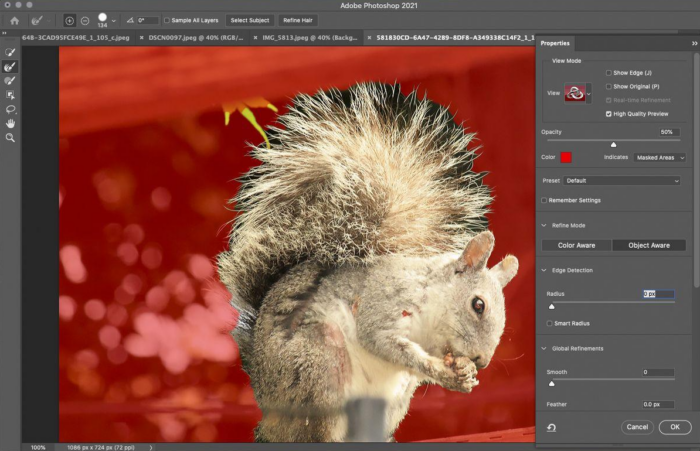Select the subtract from selection mode icon
The width and height of the screenshot is (700, 451).
click(x=85, y=21)
